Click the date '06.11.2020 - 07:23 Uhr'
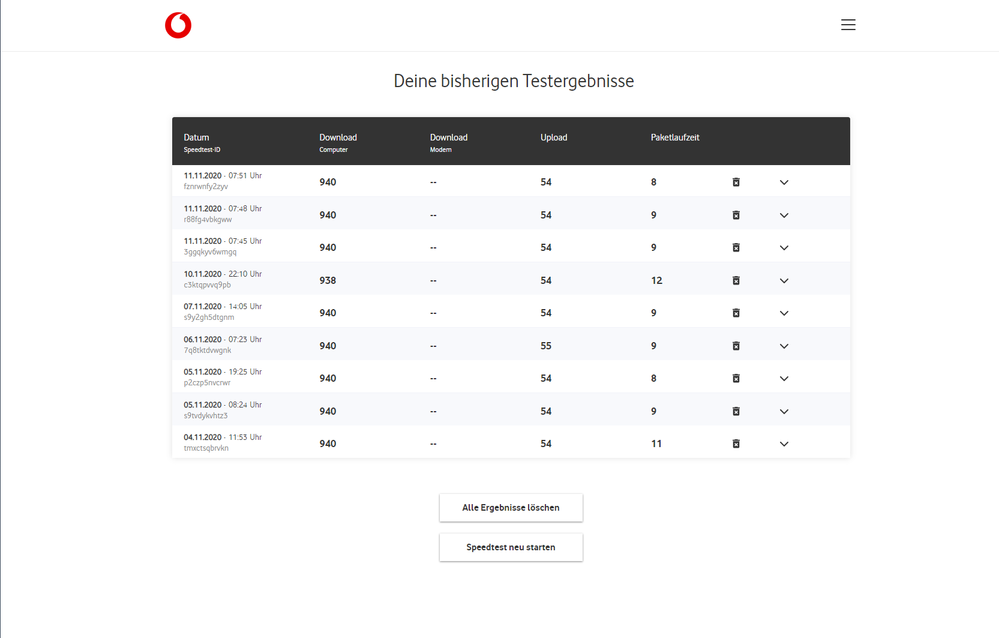Image resolution: width=999 pixels, height=638 pixels. 222,340
